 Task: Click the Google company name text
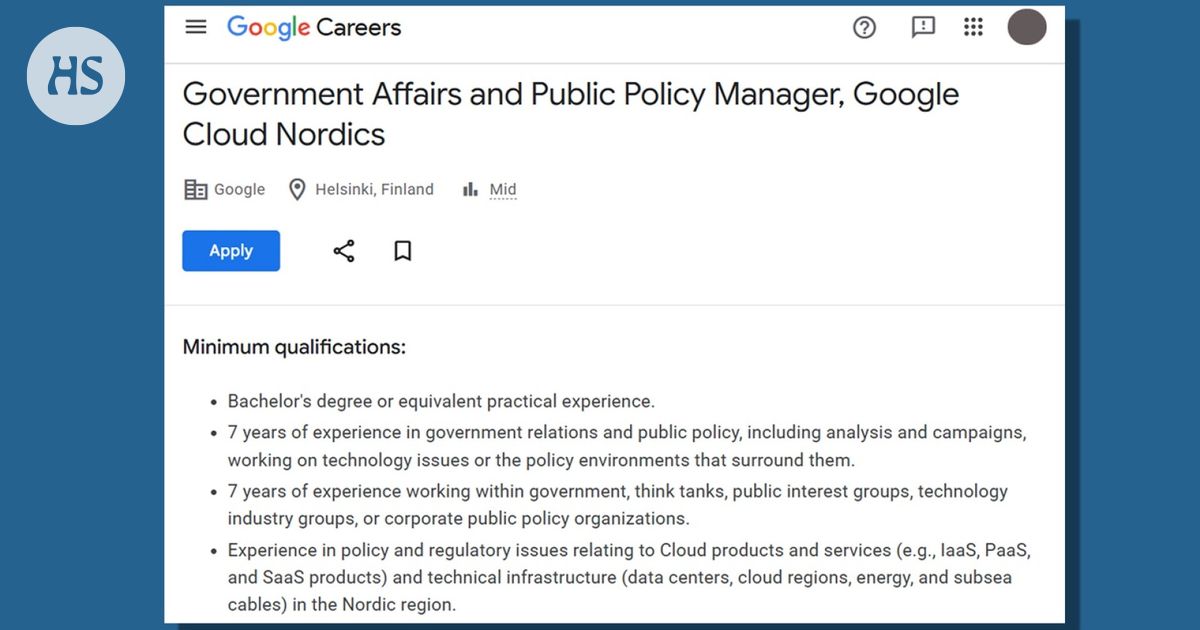(240, 190)
